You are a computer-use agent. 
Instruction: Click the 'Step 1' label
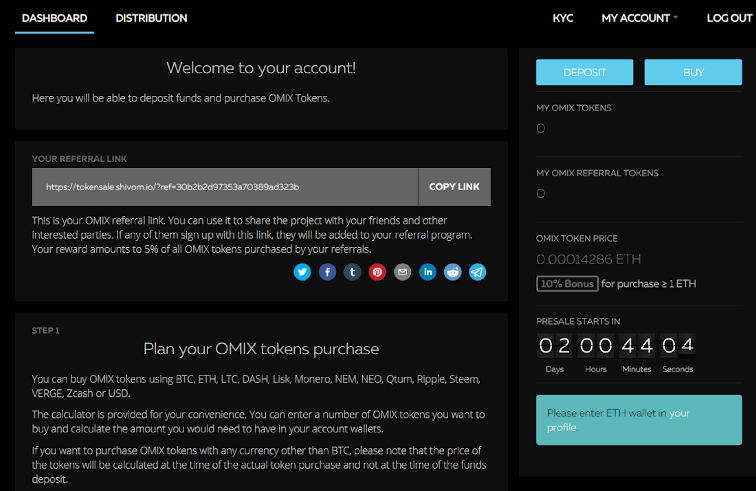click(46, 331)
